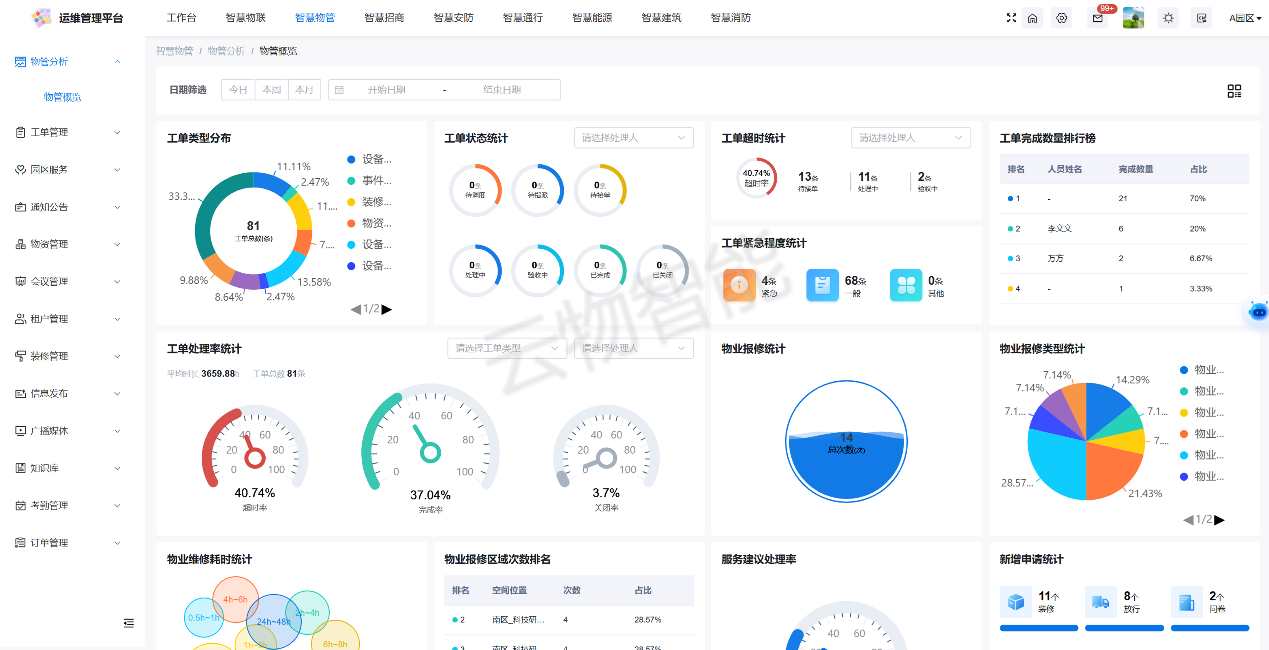Open the mail icon with 99+ badge

pyautogui.click(x=1098, y=18)
